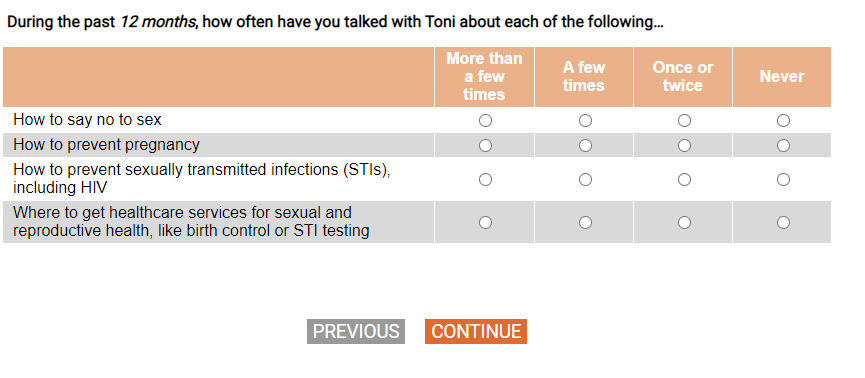Image resolution: width=865 pixels, height=378 pixels.
Task: Choose 'A few times' for how to say no to sex
Action: point(585,120)
